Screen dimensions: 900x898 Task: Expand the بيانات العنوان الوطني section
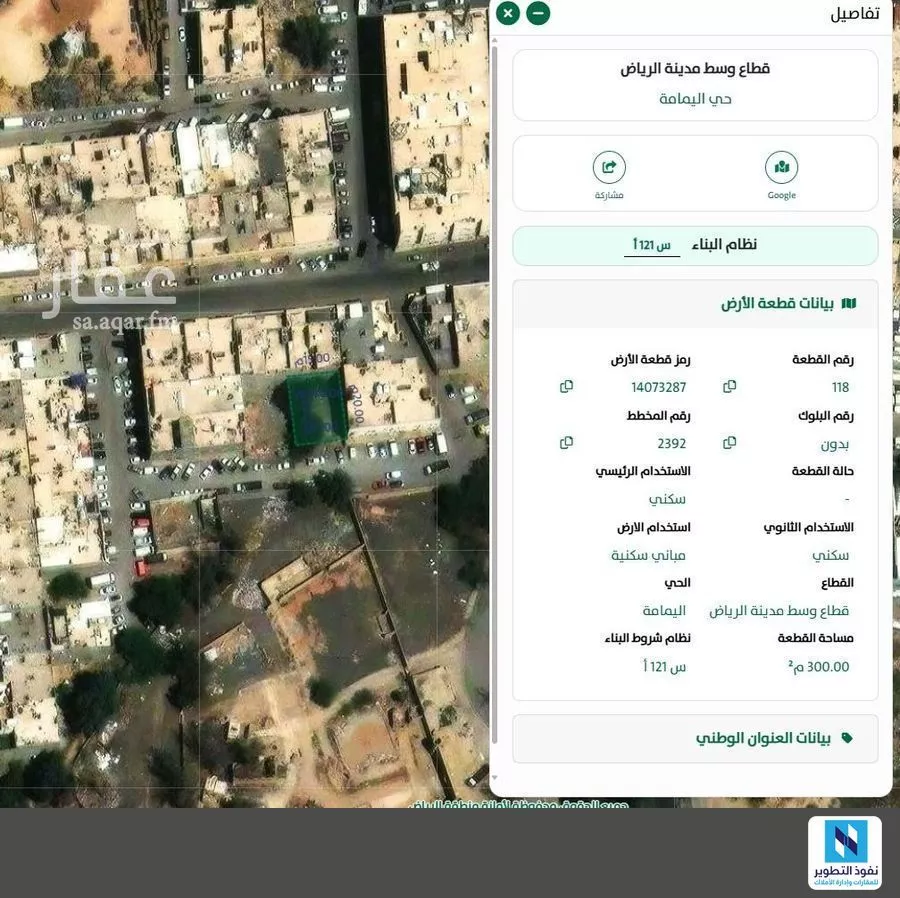point(695,738)
